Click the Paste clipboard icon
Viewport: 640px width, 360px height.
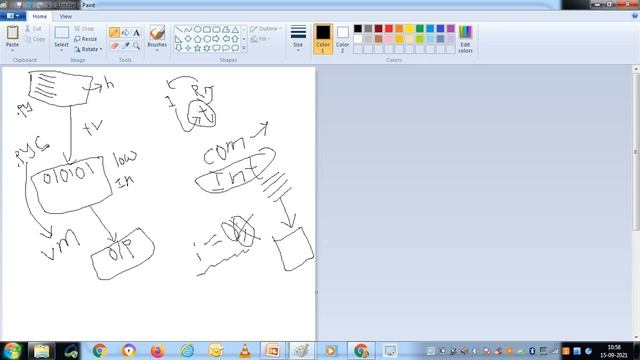click(12, 32)
